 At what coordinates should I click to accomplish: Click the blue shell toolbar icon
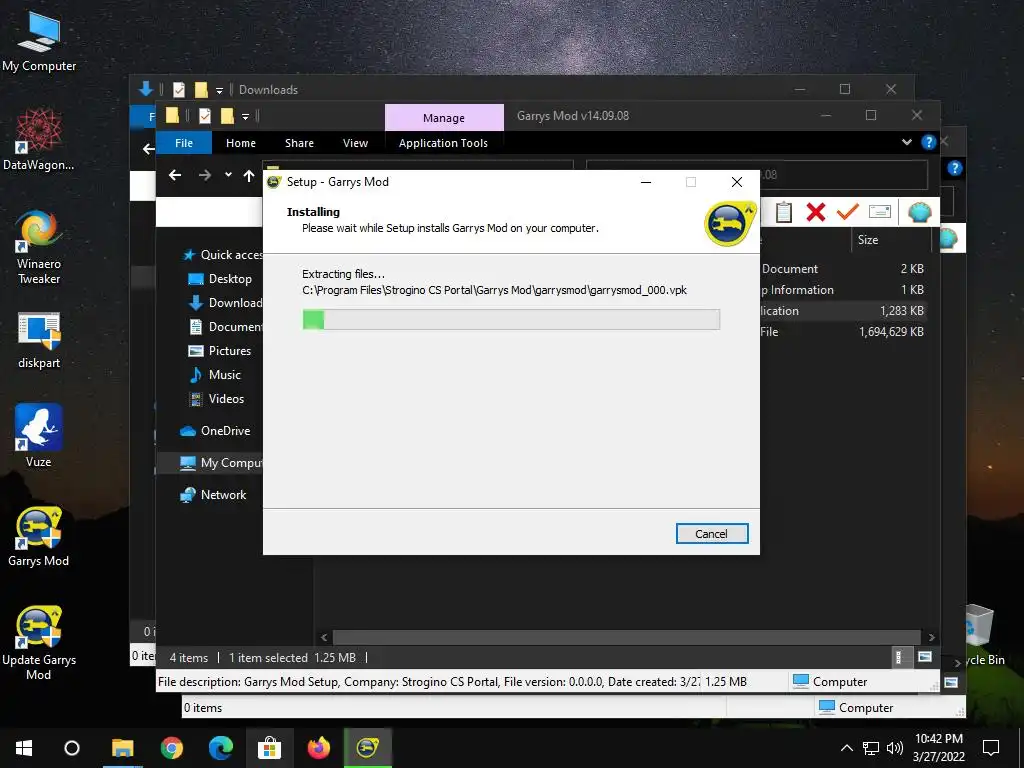pyautogui.click(x=920, y=212)
